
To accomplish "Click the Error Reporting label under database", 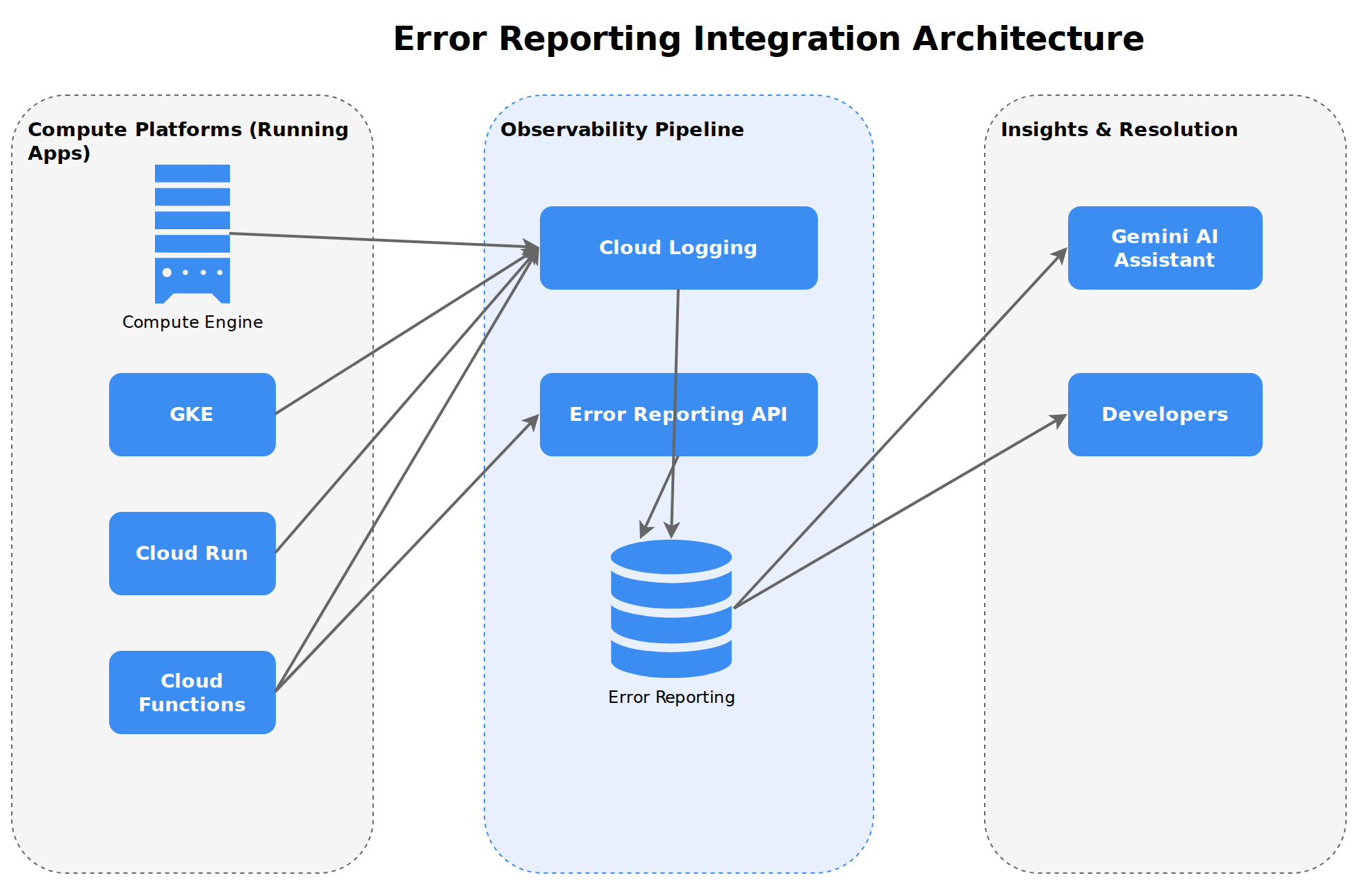I will pos(671,697).
